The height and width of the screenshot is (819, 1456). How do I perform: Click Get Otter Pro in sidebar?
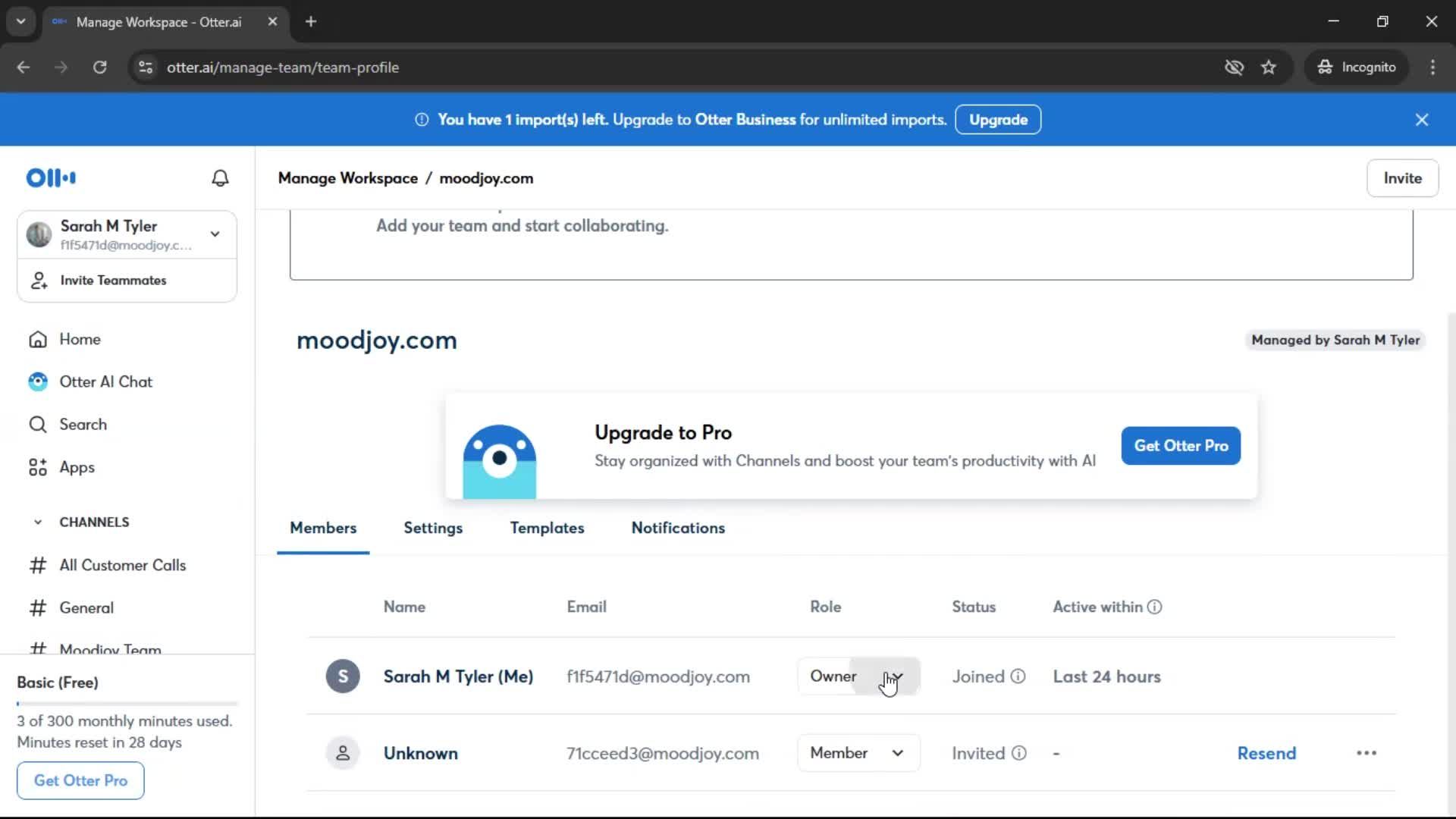80,780
